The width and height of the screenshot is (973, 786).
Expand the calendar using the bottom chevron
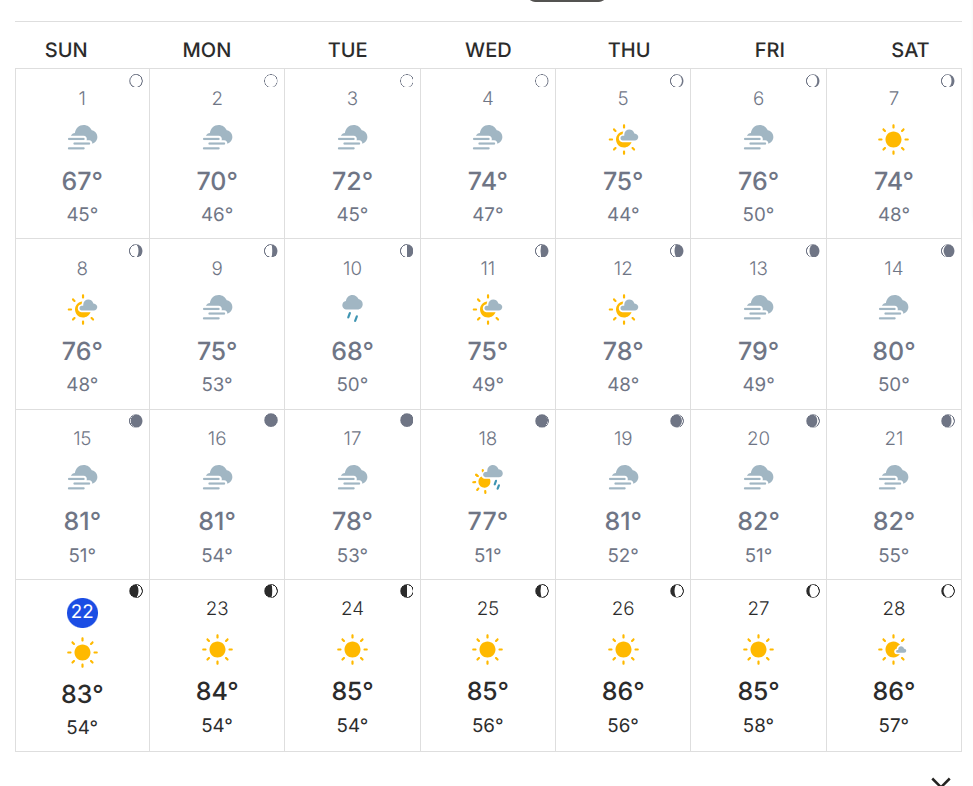tap(940, 779)
